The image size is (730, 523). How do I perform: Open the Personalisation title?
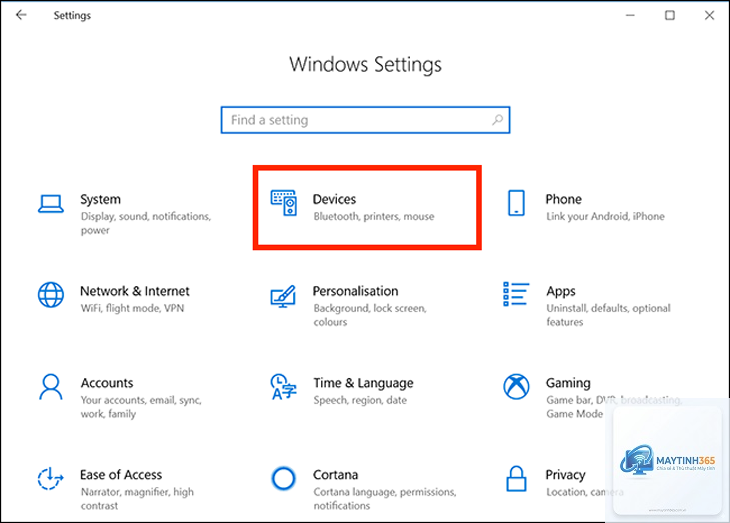tap(355, 291)
